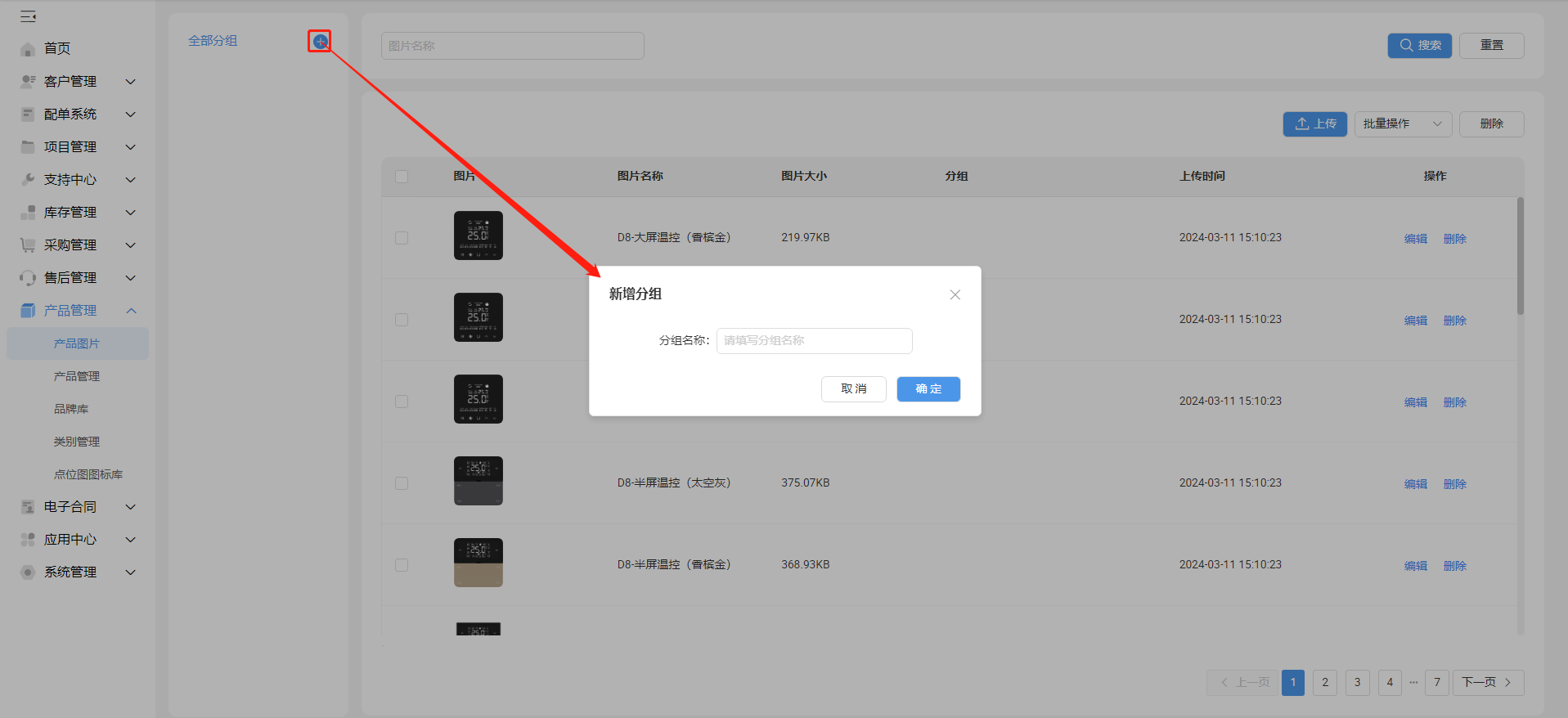
Task: Click the 电子合同 document icon
Action: (x=28, y=507)
